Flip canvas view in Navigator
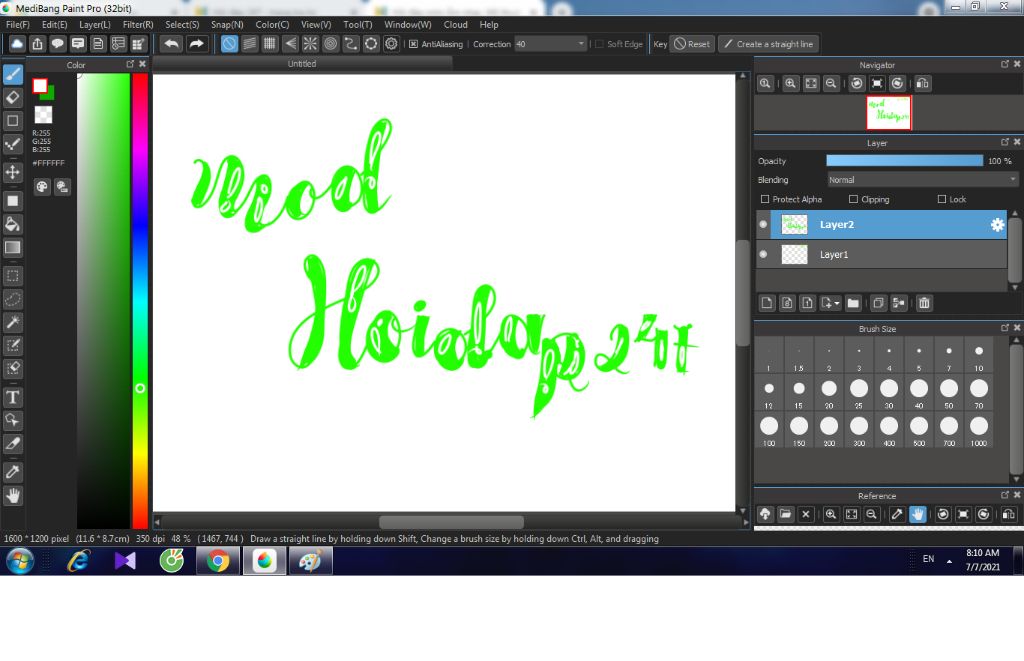The height and width of the screenshot is (661, 1024). coord(922,83)
